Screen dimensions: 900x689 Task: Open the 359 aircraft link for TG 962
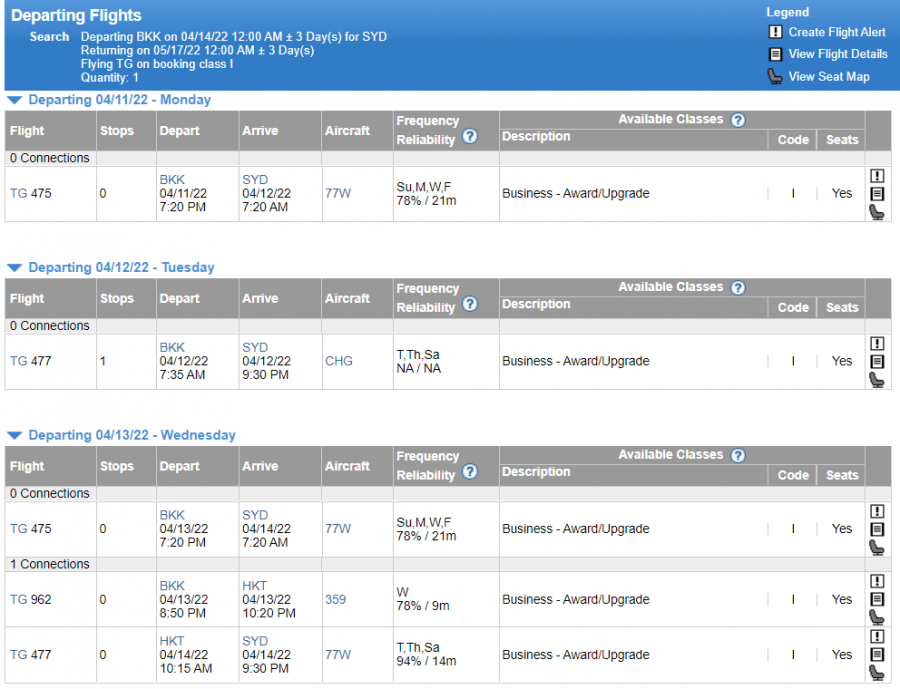(x=335, y=600)
